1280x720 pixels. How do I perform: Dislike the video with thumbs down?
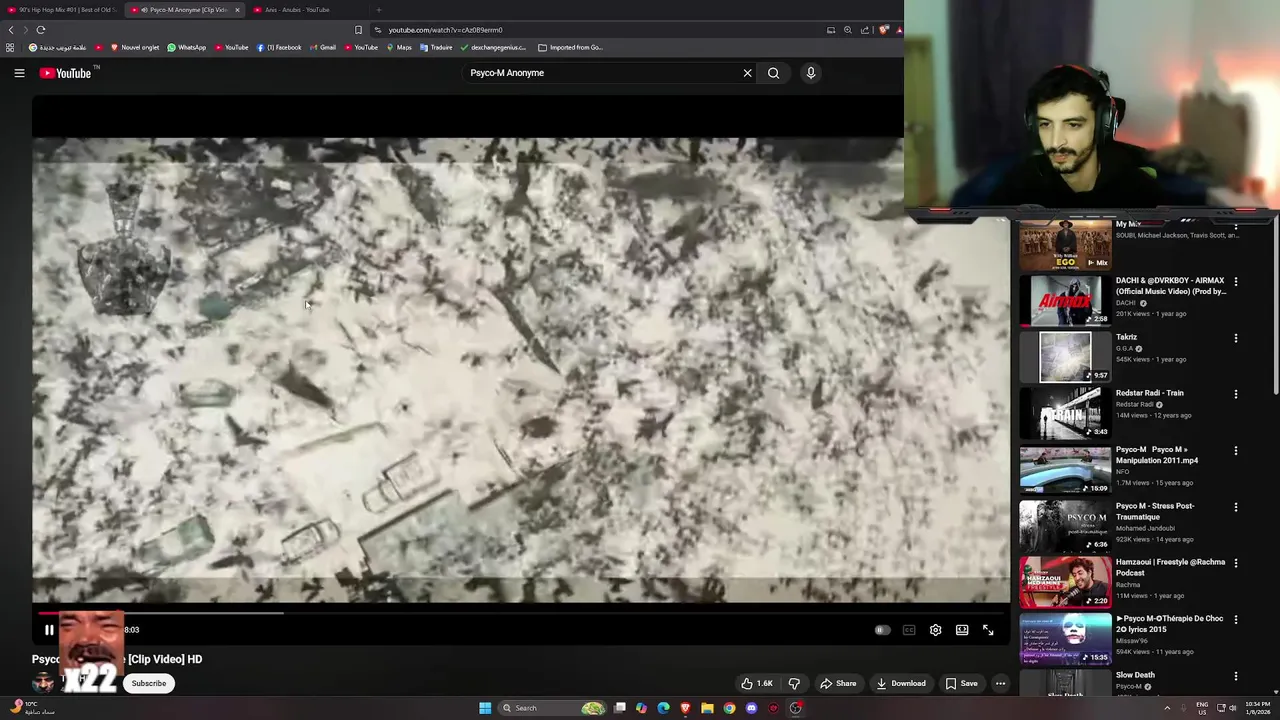pos(794,683)
